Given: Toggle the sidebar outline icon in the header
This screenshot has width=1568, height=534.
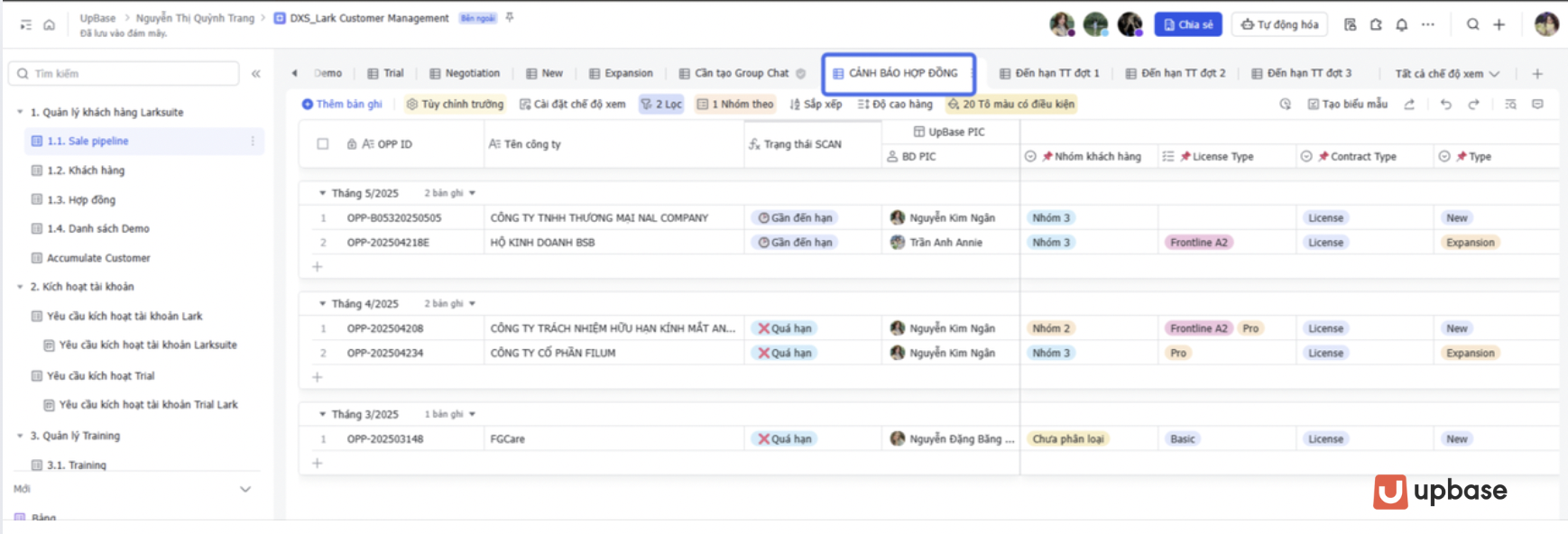Looking at the screenshot, I should (26, 25).
